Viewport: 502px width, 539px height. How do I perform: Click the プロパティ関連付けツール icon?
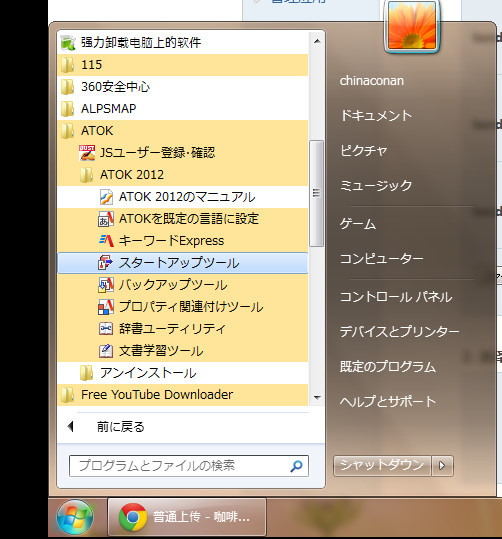pyautogui.click(x=106, y=307)
